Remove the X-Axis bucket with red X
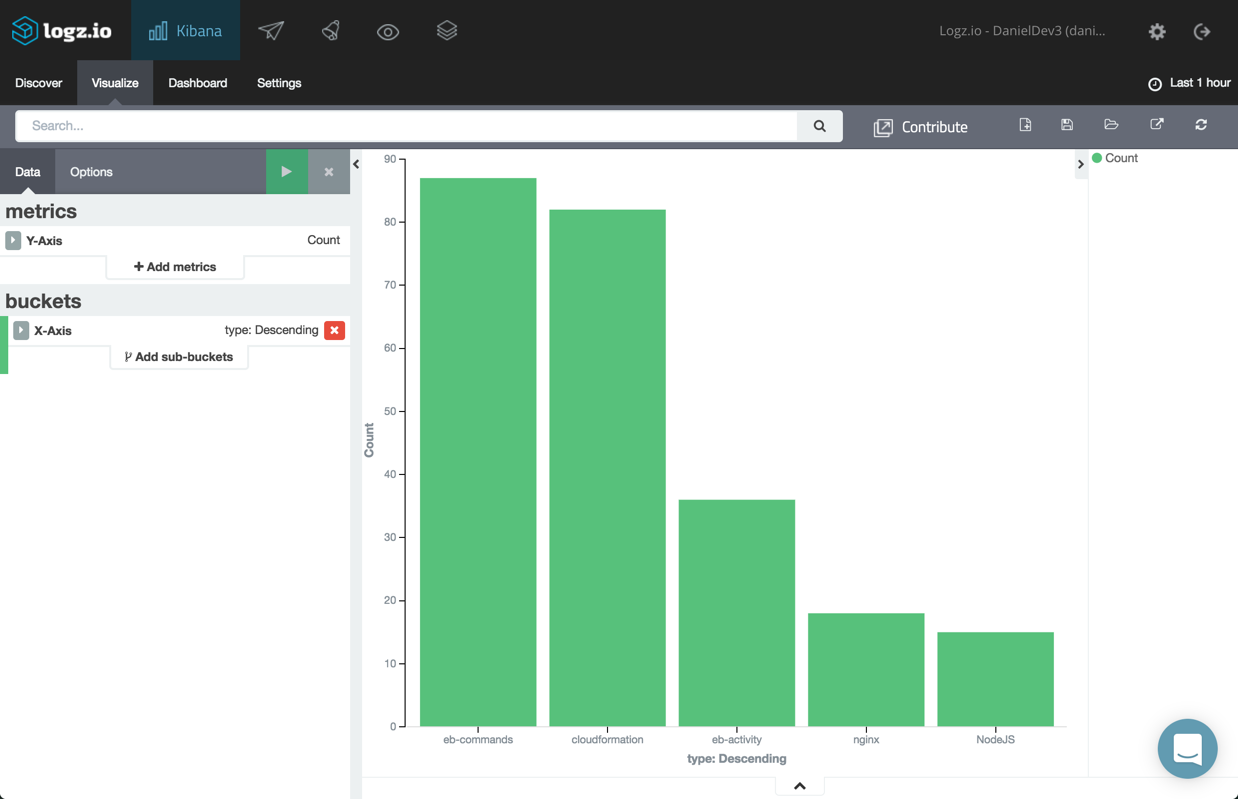The image size is (1238, 799). coord(334,330)
